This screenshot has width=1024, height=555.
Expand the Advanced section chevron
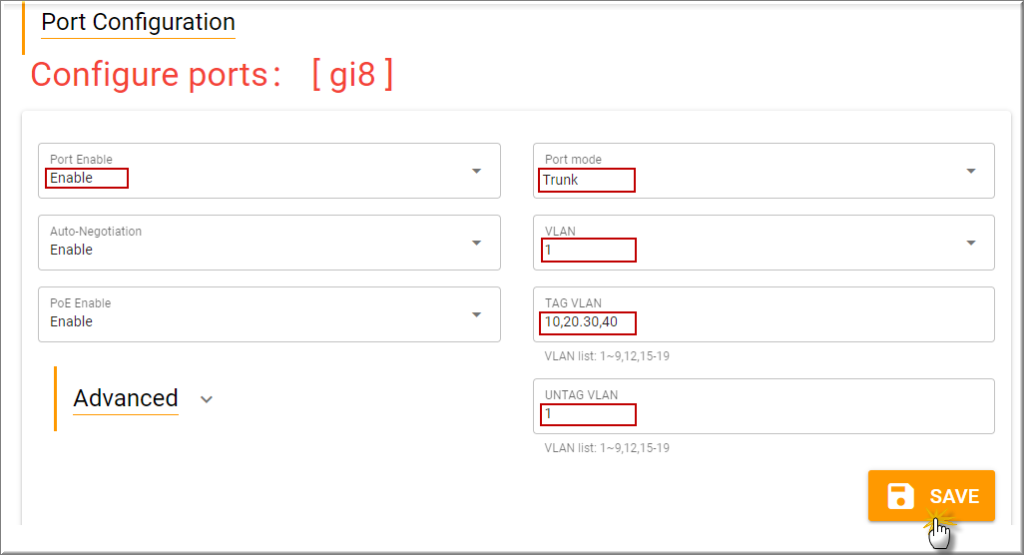206,399
